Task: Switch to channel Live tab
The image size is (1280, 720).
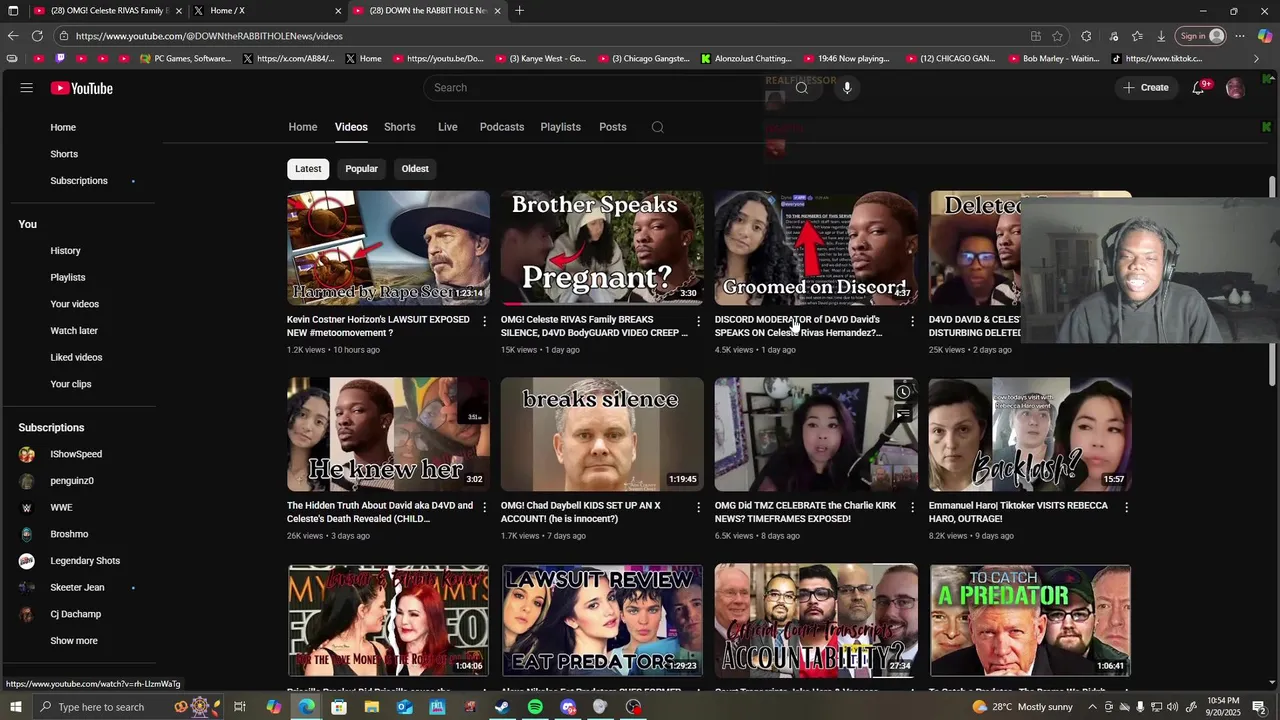Action: pyautogui.click(x=447, y=127)
